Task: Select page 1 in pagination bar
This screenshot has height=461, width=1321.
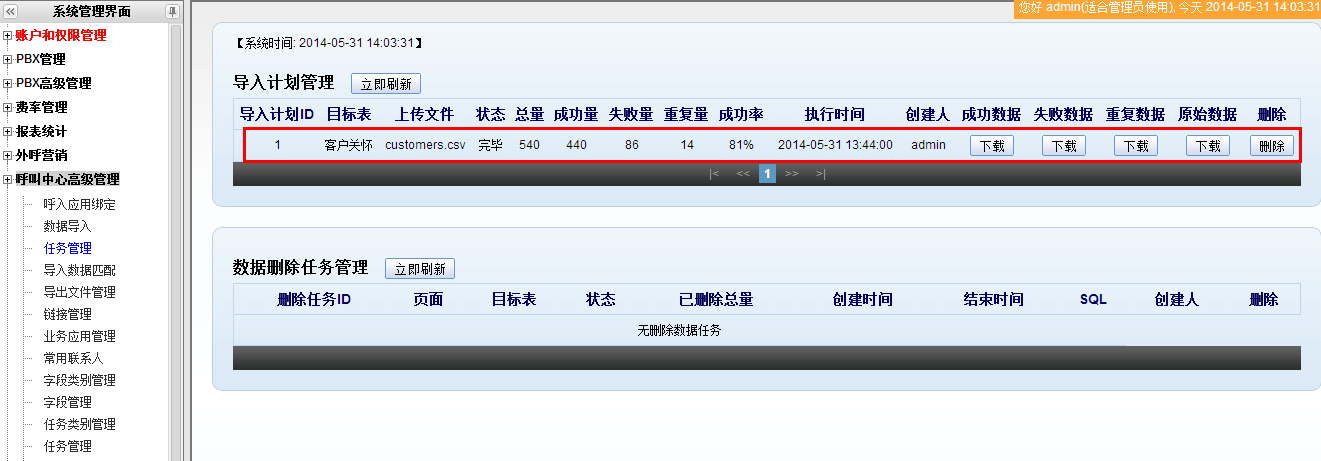Action: coord(767,174)
